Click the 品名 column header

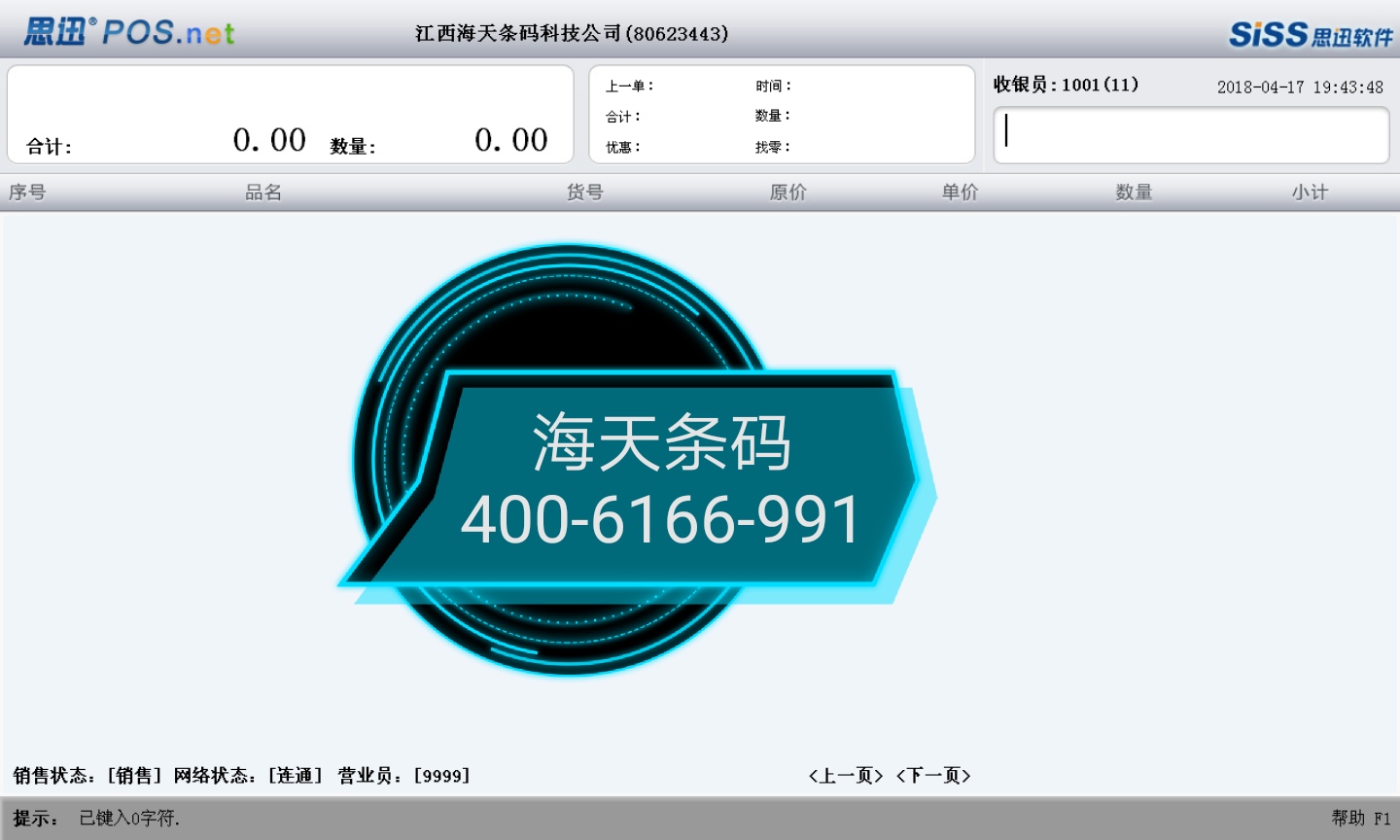coord(263,192)
